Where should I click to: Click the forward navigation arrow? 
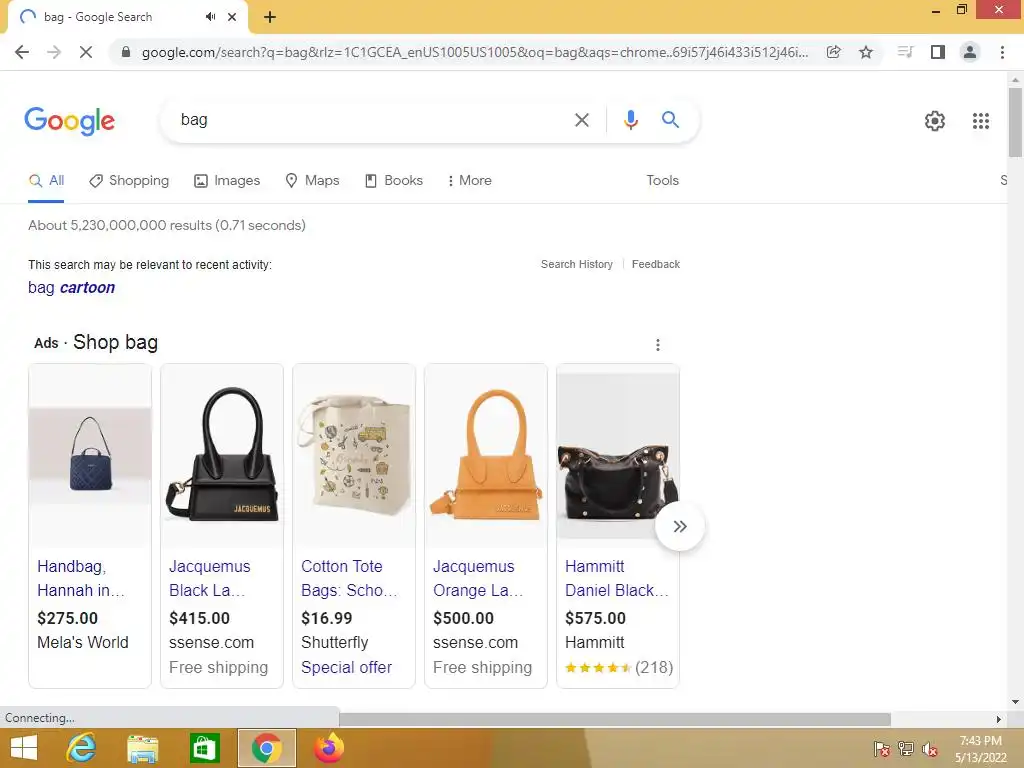(54, 52)
